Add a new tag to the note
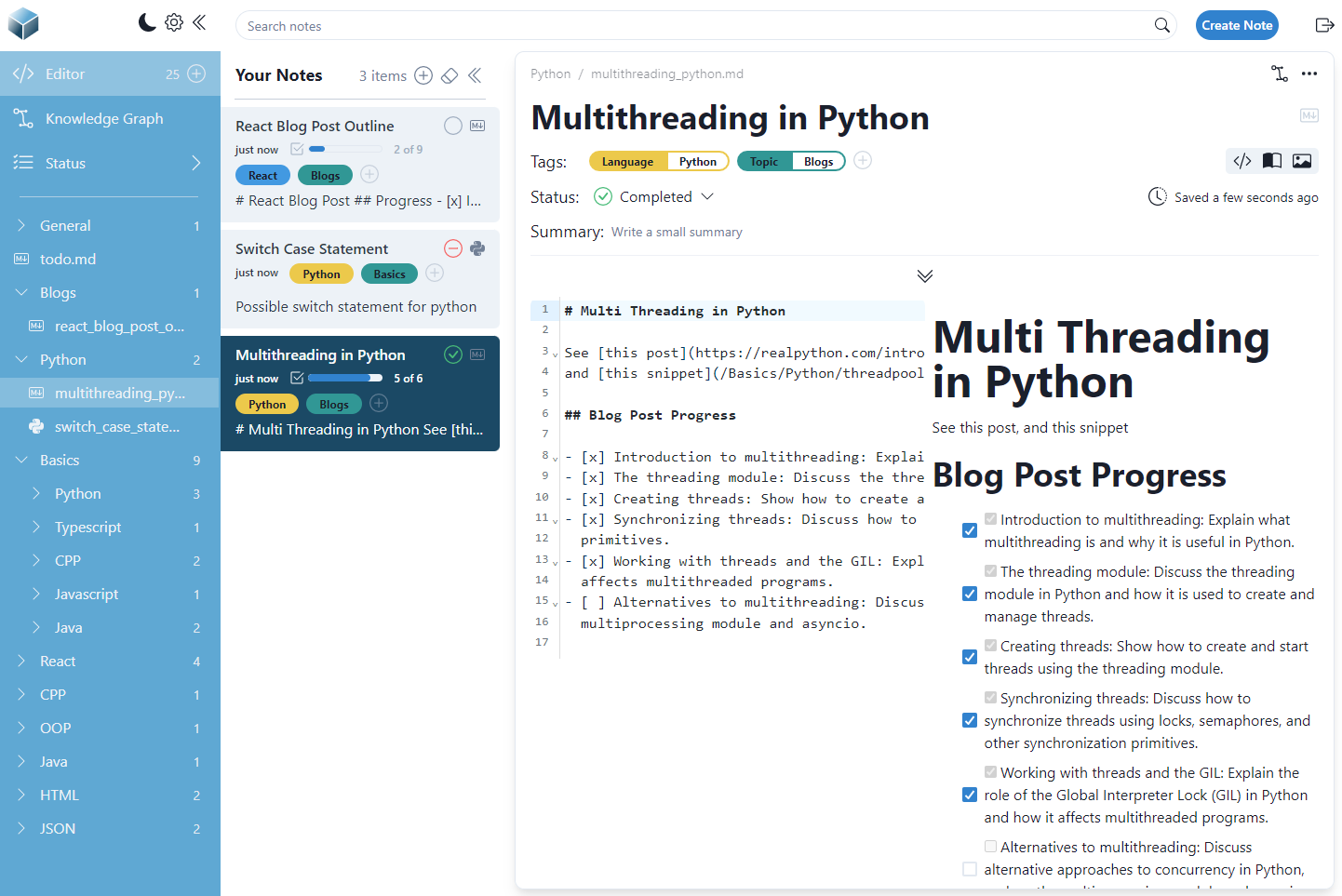This screenshot has height=896, width=1342. (x=863, y=161)
